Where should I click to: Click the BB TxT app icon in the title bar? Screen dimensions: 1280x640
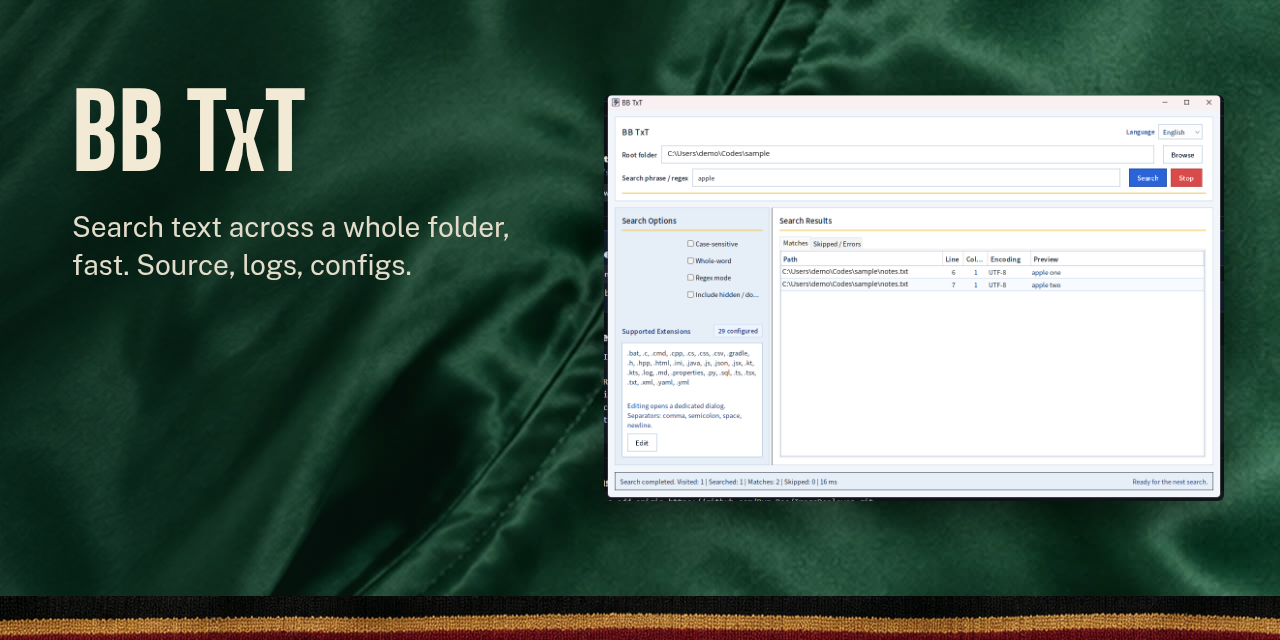point(616,102)
